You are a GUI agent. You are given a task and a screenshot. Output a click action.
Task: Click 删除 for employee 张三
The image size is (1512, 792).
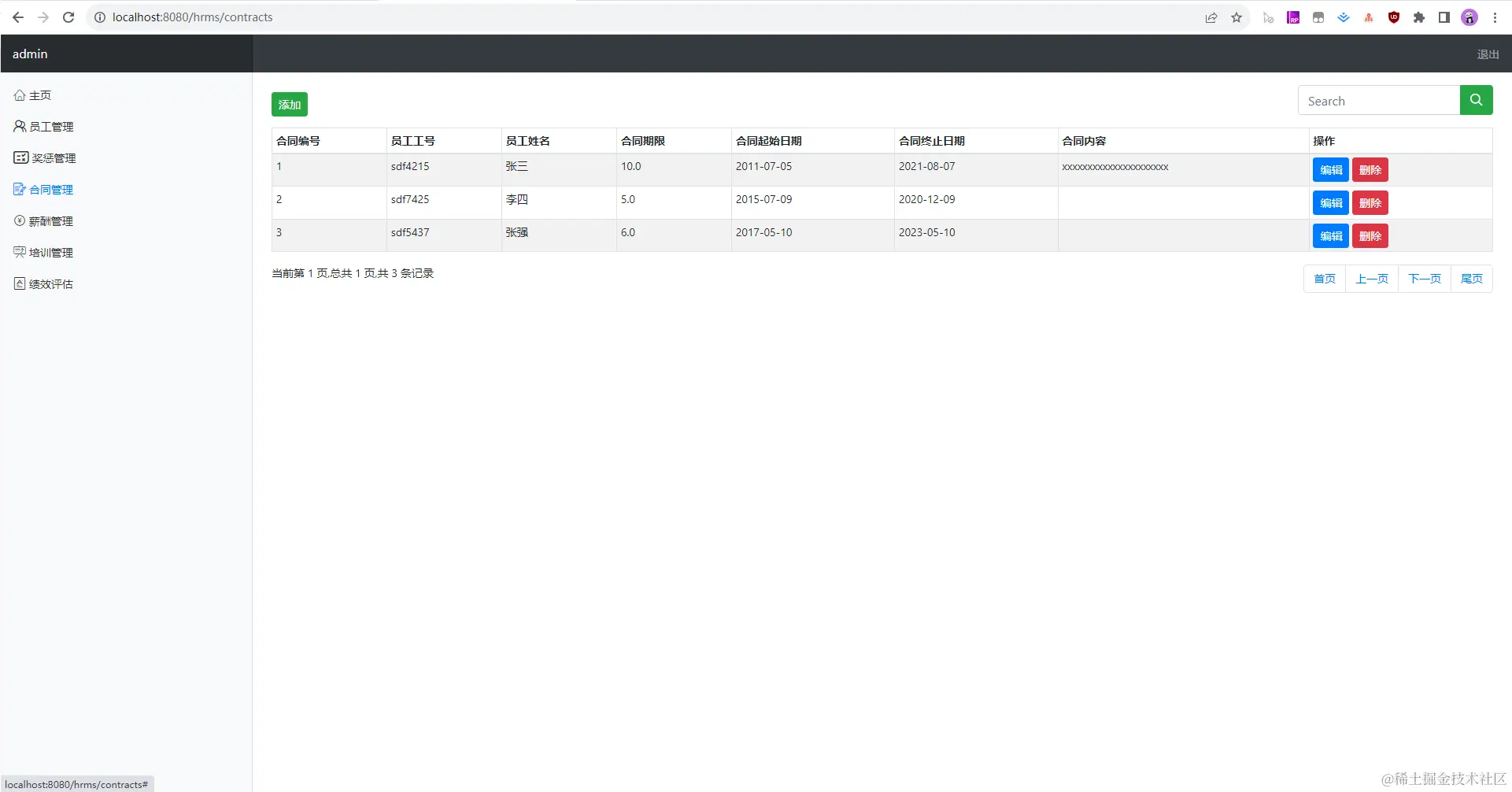(x=1370, y=170)
